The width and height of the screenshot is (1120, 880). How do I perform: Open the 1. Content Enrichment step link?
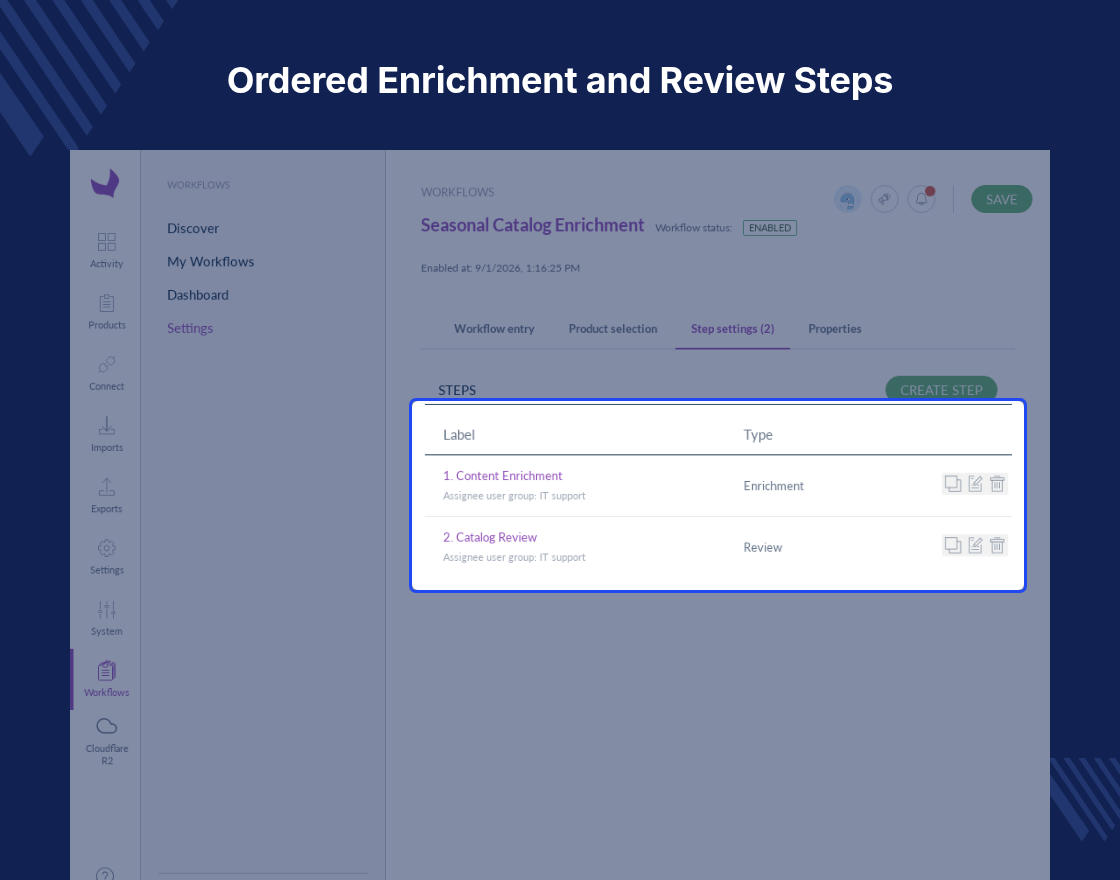point(502,476)
